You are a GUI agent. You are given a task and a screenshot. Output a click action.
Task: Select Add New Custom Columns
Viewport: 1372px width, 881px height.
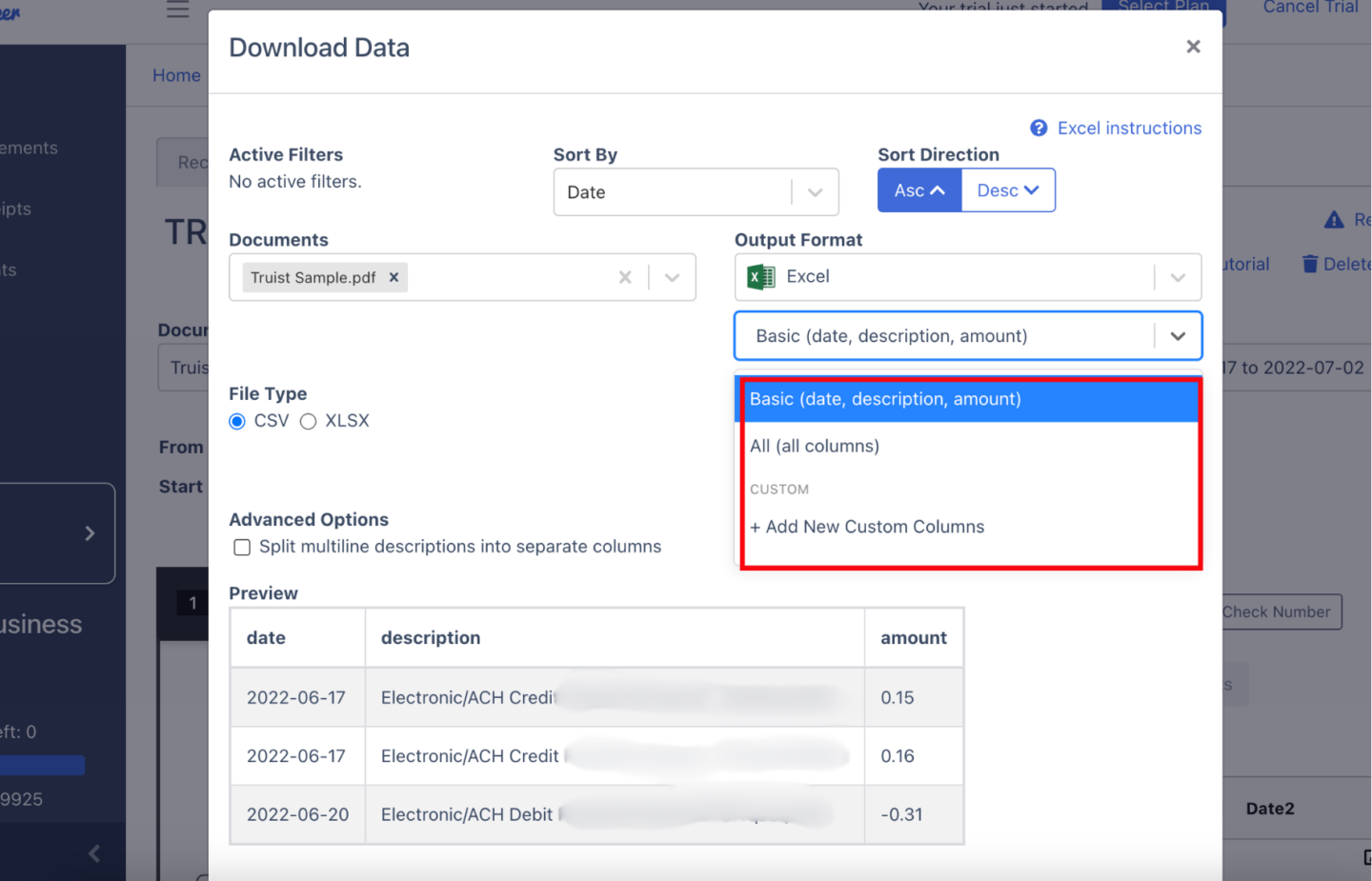point(969,527)
